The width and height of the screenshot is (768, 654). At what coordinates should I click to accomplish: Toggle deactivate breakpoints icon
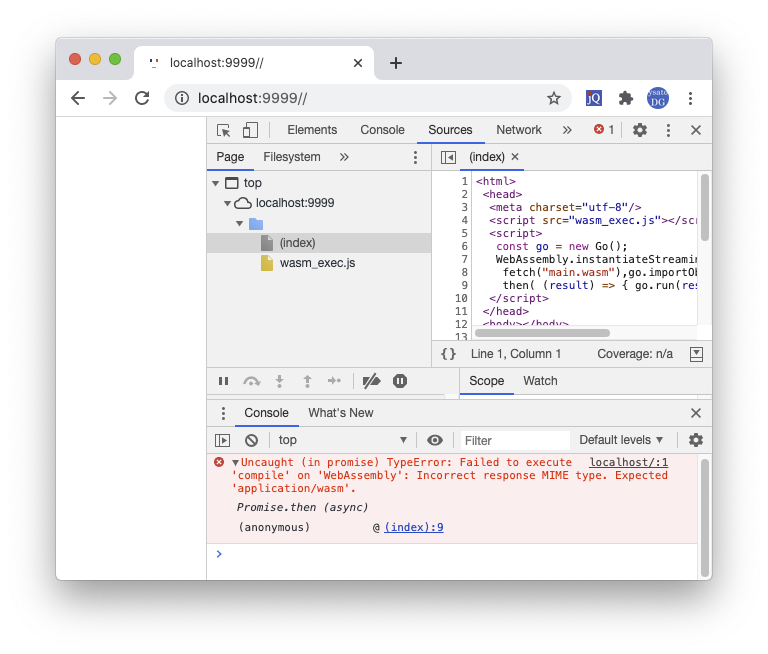(371, 381)
